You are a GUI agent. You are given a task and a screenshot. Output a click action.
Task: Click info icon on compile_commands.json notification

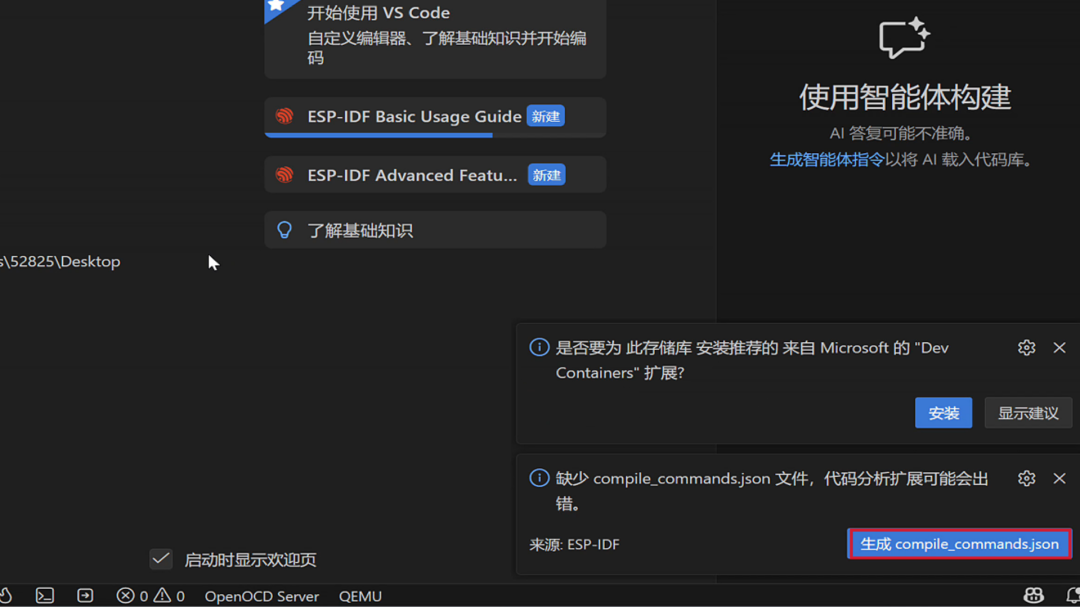coord(539,478)
